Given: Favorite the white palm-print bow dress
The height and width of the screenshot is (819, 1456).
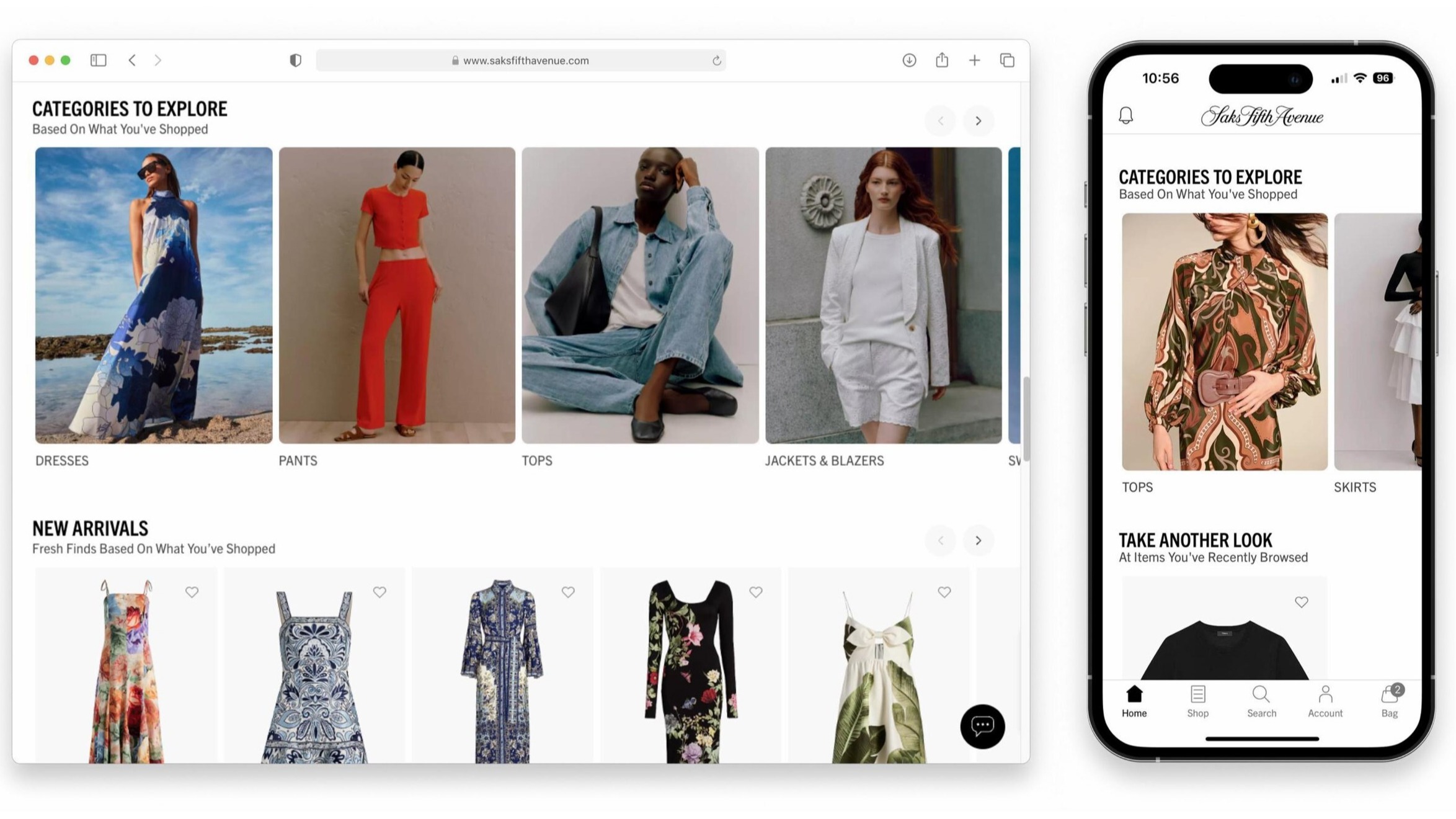Looking at the screenshot, I should [944, 592].
